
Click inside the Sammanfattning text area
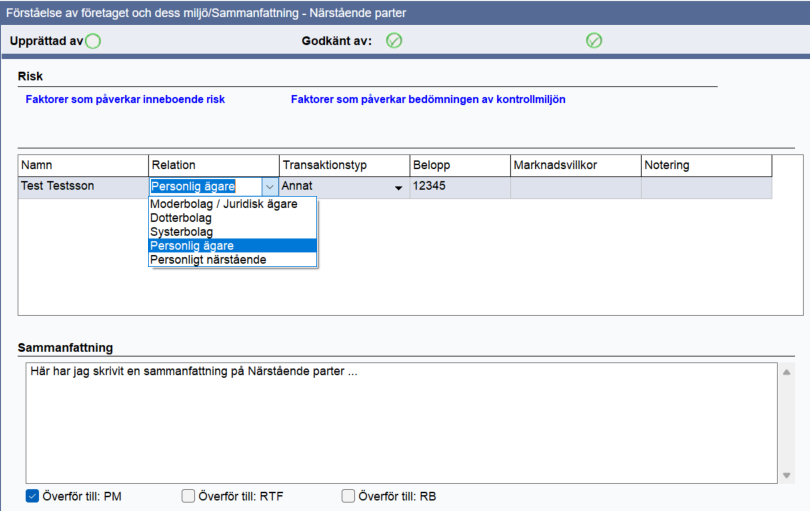click(401, 423)
